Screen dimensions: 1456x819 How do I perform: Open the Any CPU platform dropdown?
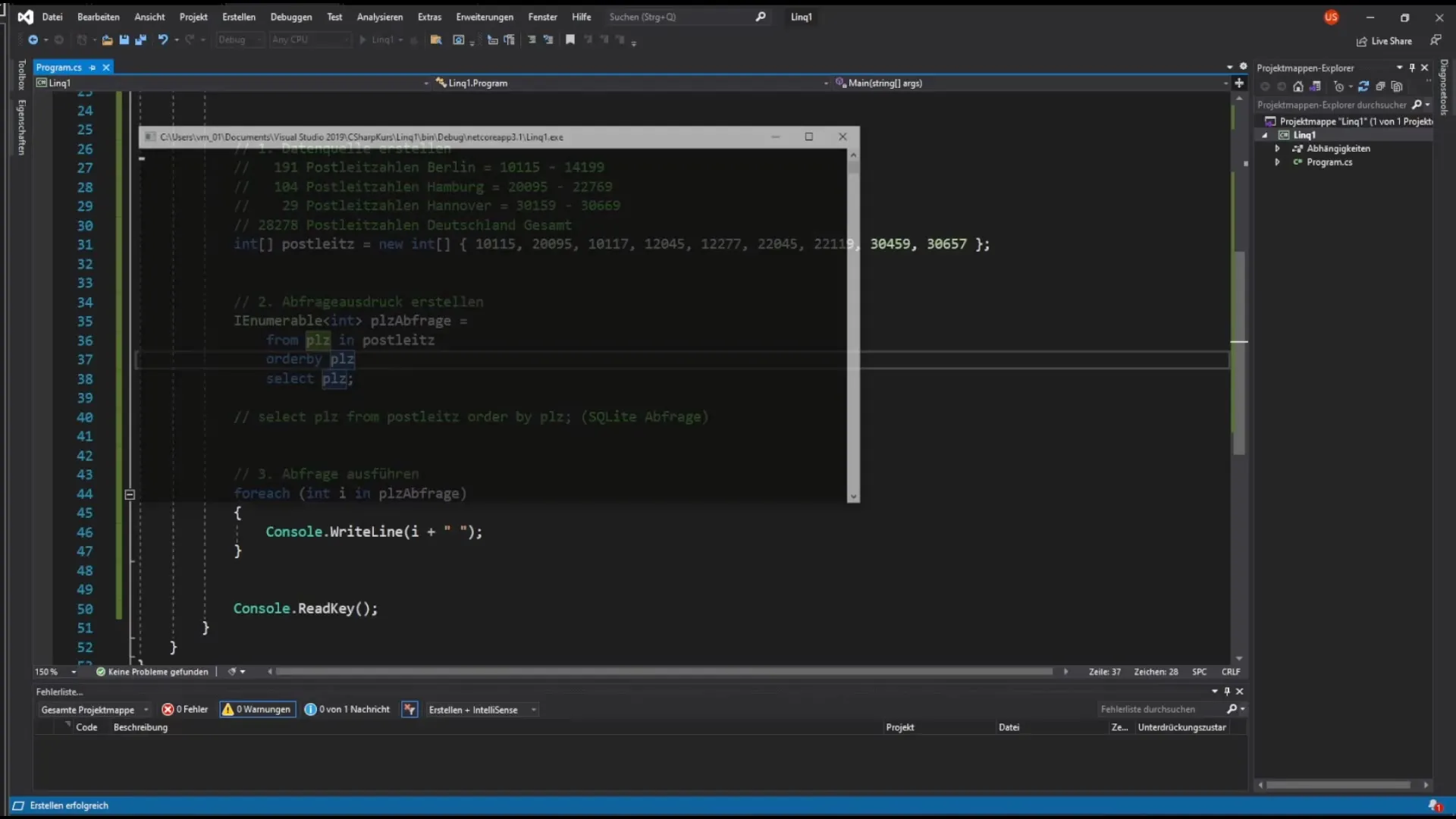(x=311, y=40)
